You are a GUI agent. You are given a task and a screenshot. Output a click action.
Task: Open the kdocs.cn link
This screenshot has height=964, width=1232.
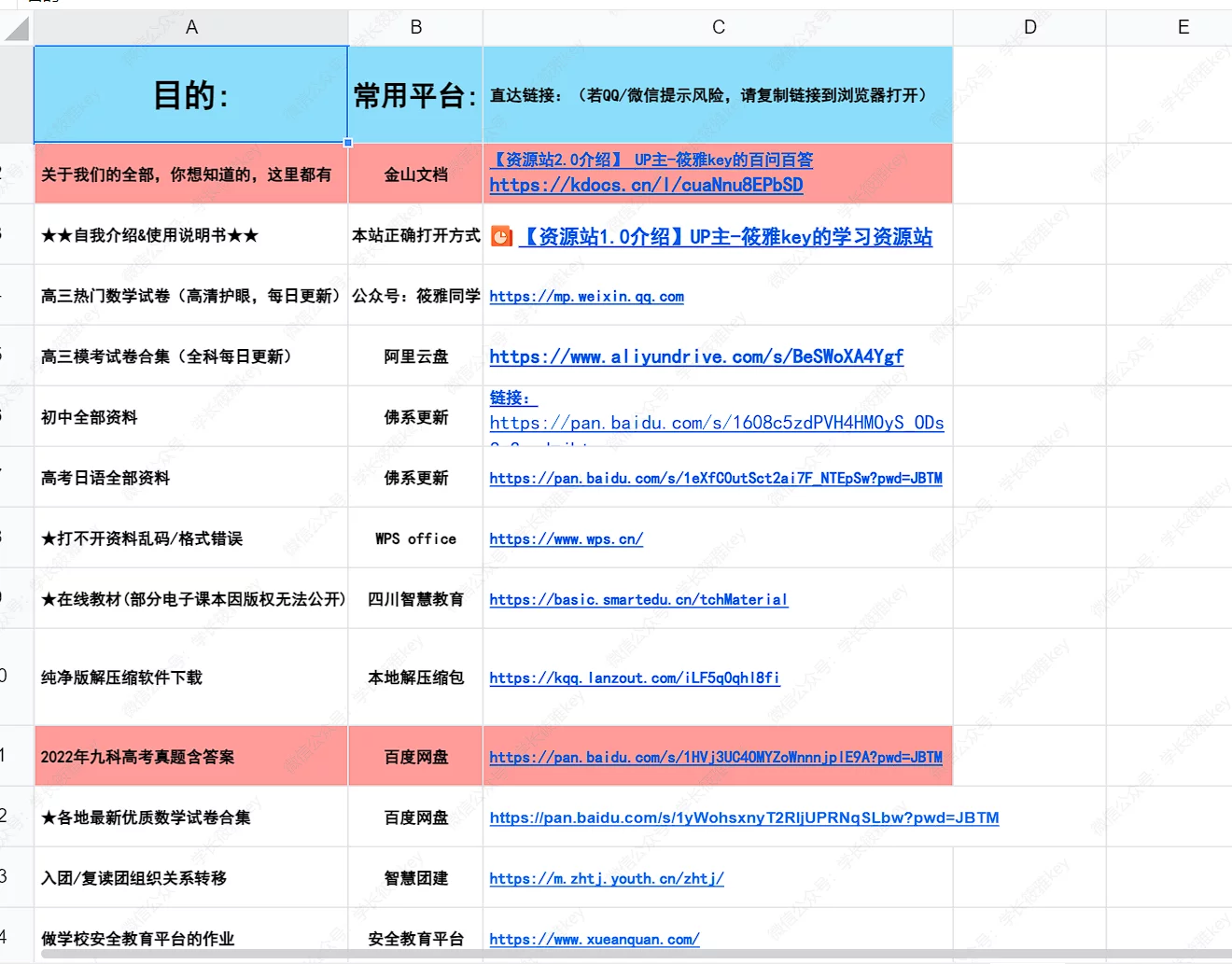pos(646,186)
